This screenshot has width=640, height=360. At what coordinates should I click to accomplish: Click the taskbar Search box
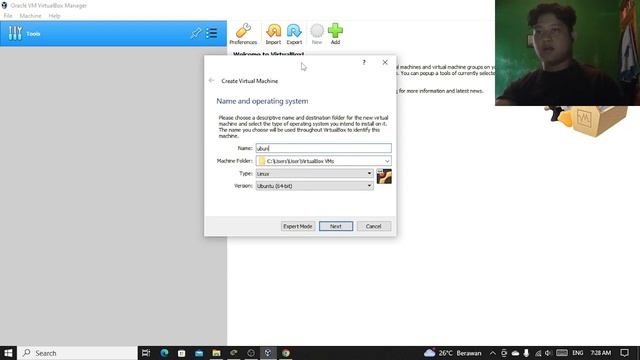coord(78,353)
